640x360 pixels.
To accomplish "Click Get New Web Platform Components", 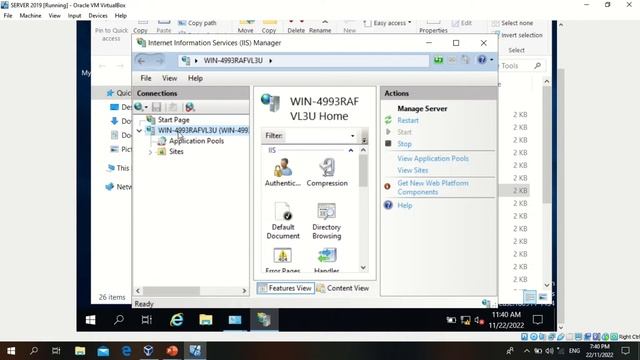I will (x=433, y=187).
